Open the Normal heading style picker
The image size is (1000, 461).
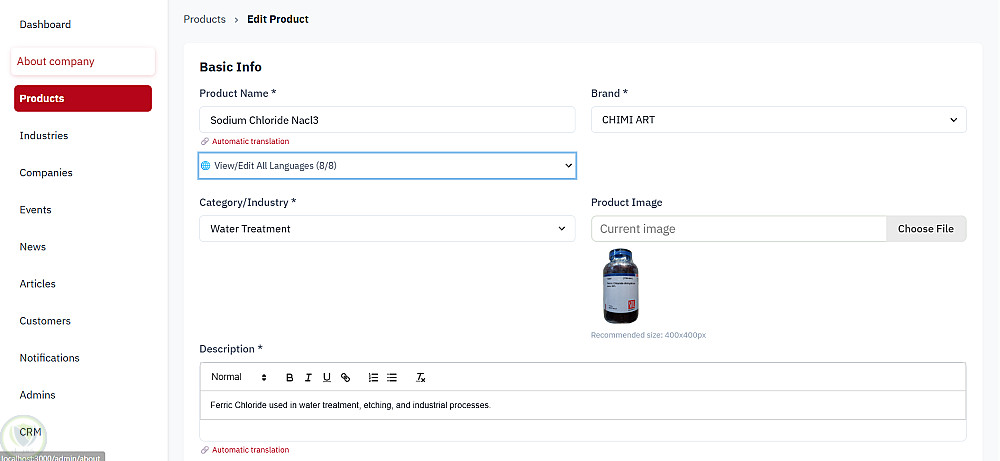[238, 377]
